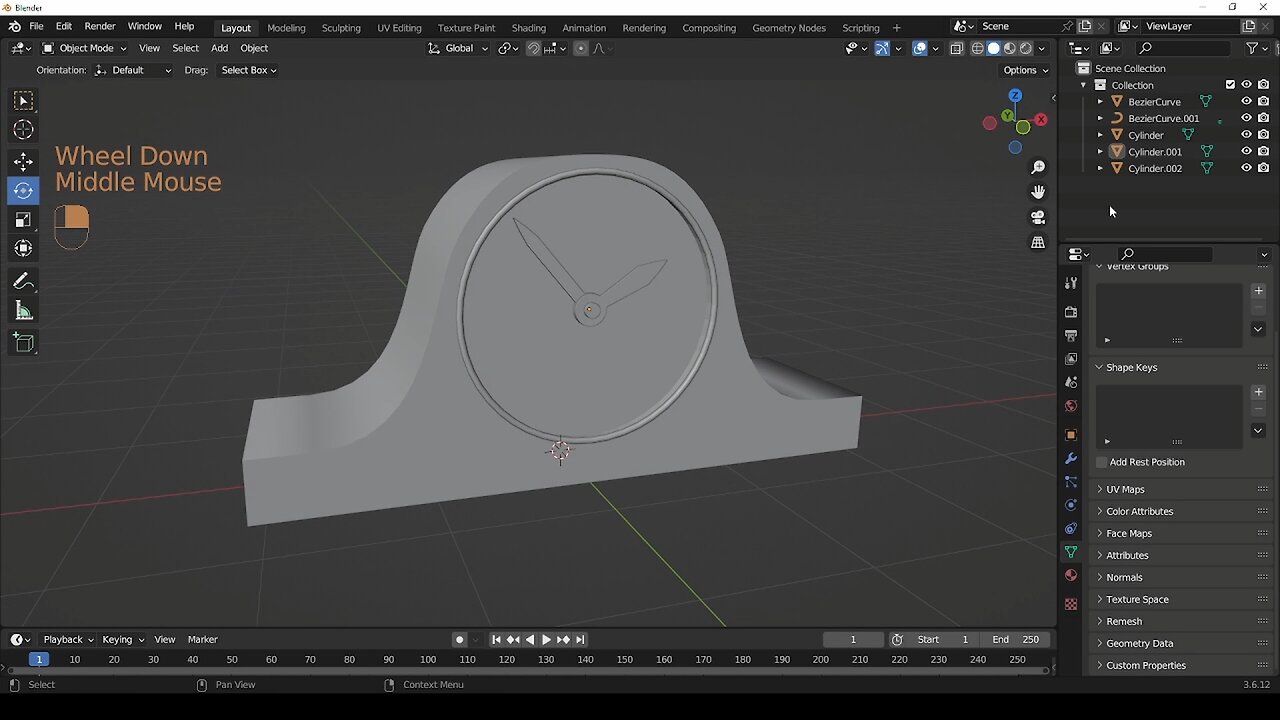Image resolution: width=1280 pixels, height=720 pixels.
Task: Switch to Shading workspace tab
Action: [x=529, y=28]
